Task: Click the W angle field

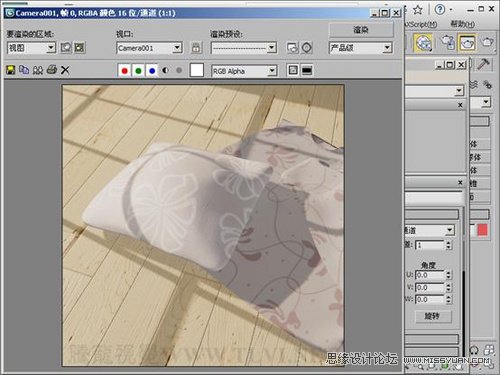Action: click(x=430, y=299)
